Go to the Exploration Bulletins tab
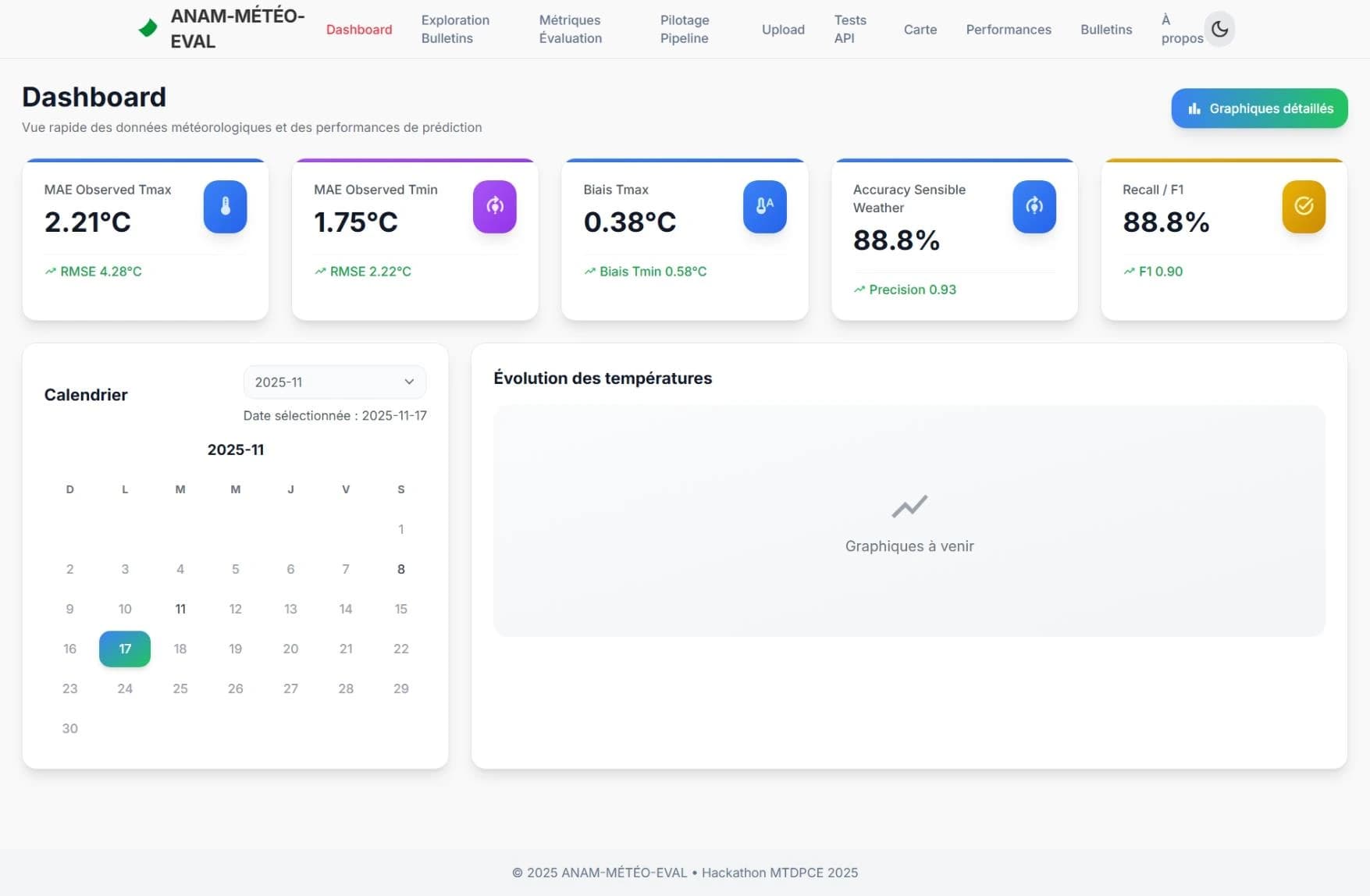 (455, 30)
